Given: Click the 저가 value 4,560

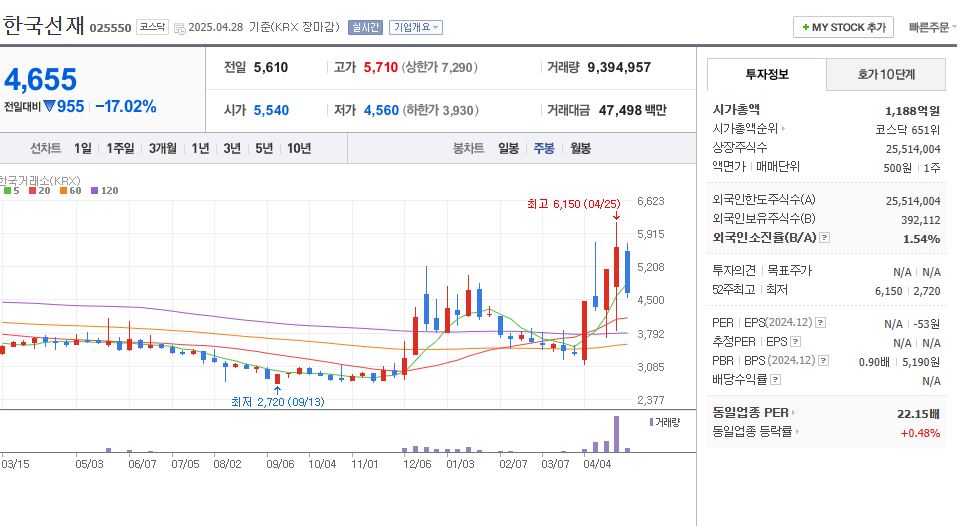Looking at the screenshot, I should point(381,110).
